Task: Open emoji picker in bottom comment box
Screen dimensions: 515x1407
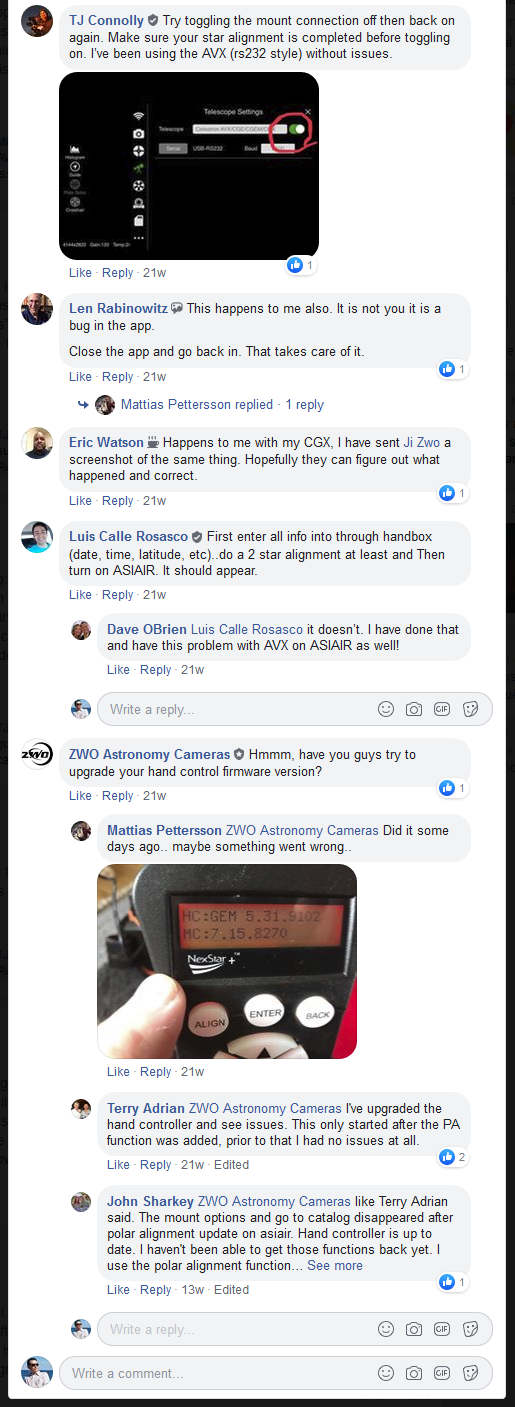Action: coord(386,1373)
